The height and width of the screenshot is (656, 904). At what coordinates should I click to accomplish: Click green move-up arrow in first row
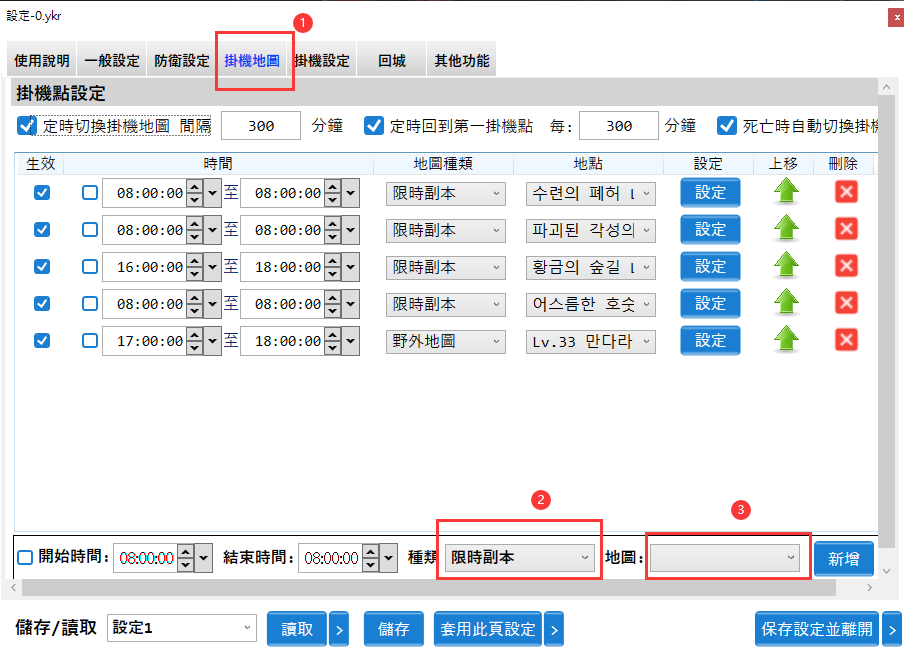(787, 192)
